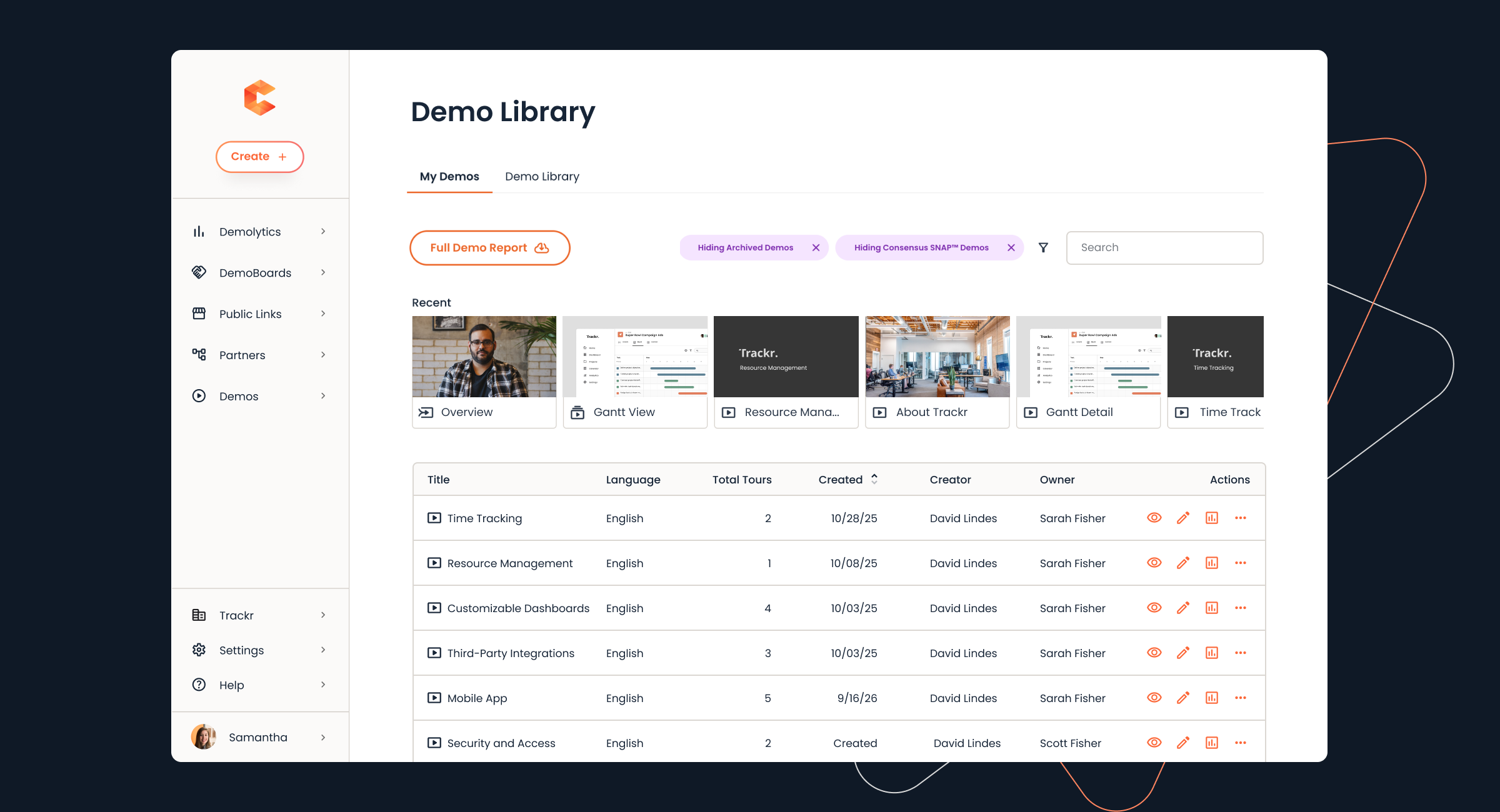This screenshot has width=1500, height=812.
Task: Select the My Demos tab
Action: point(449,177)
